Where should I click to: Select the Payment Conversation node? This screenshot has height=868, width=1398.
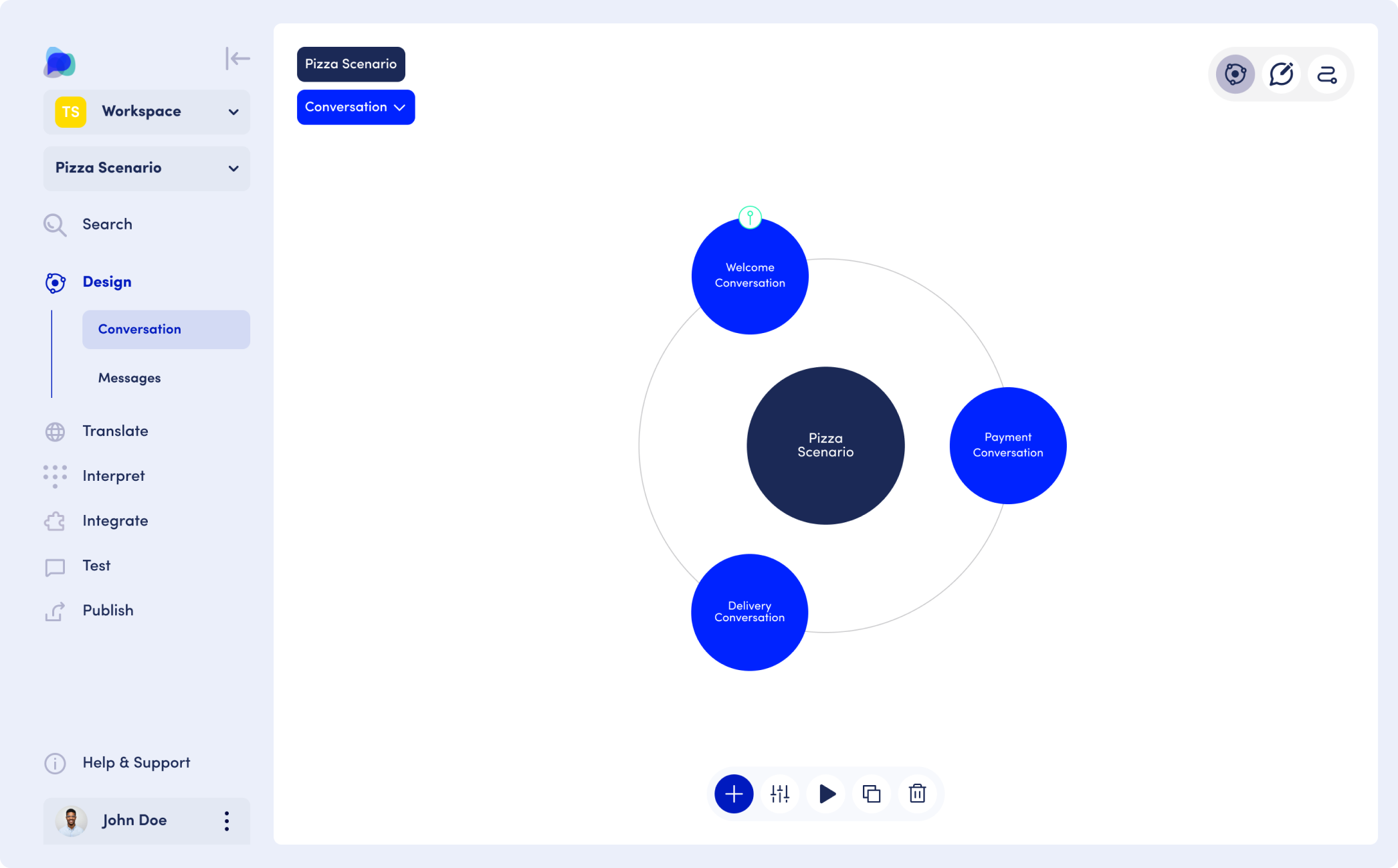[1007, 445]
